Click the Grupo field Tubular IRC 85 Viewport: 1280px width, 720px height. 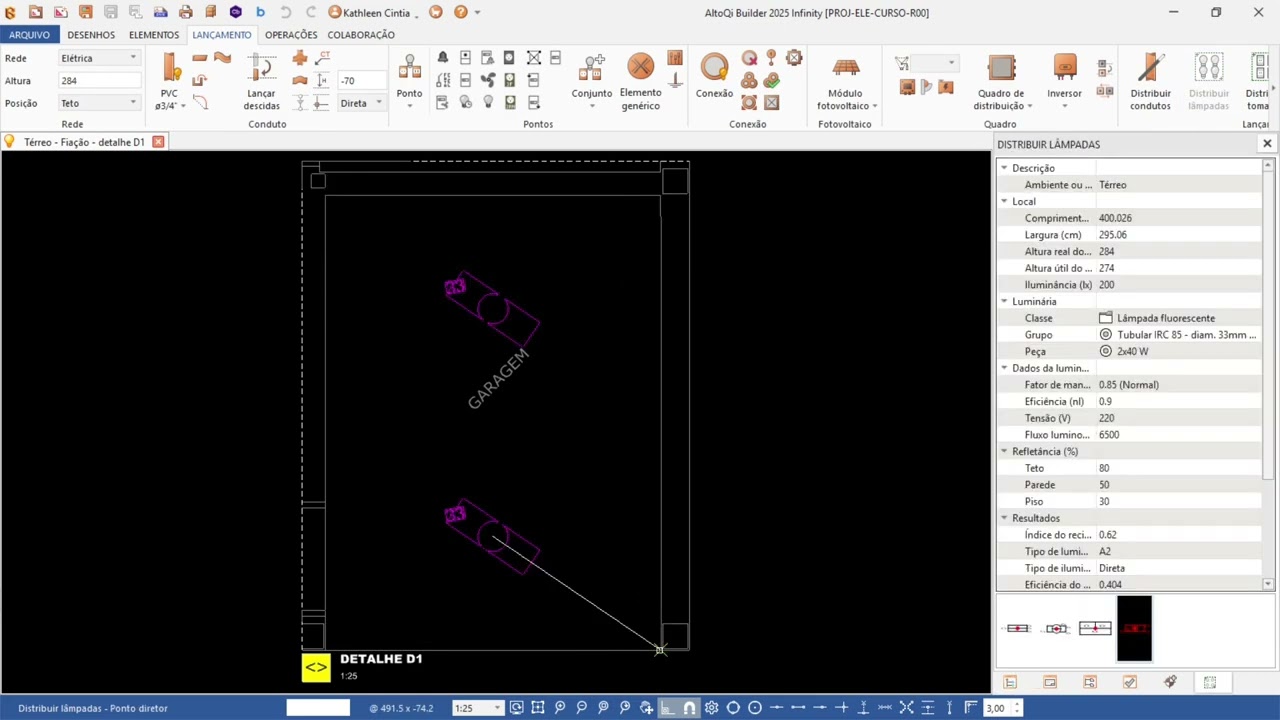click(1179, 335)
